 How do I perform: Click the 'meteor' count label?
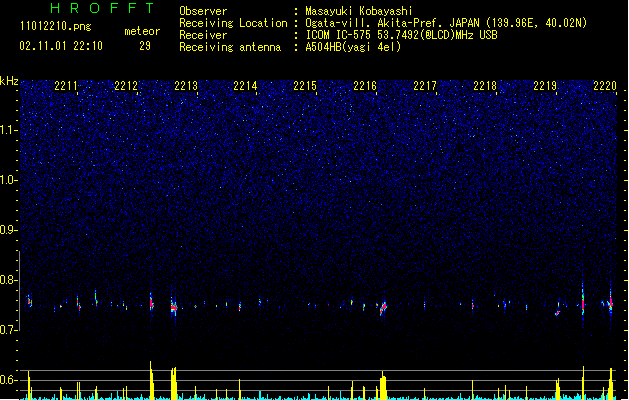click(x=142, y=31)
